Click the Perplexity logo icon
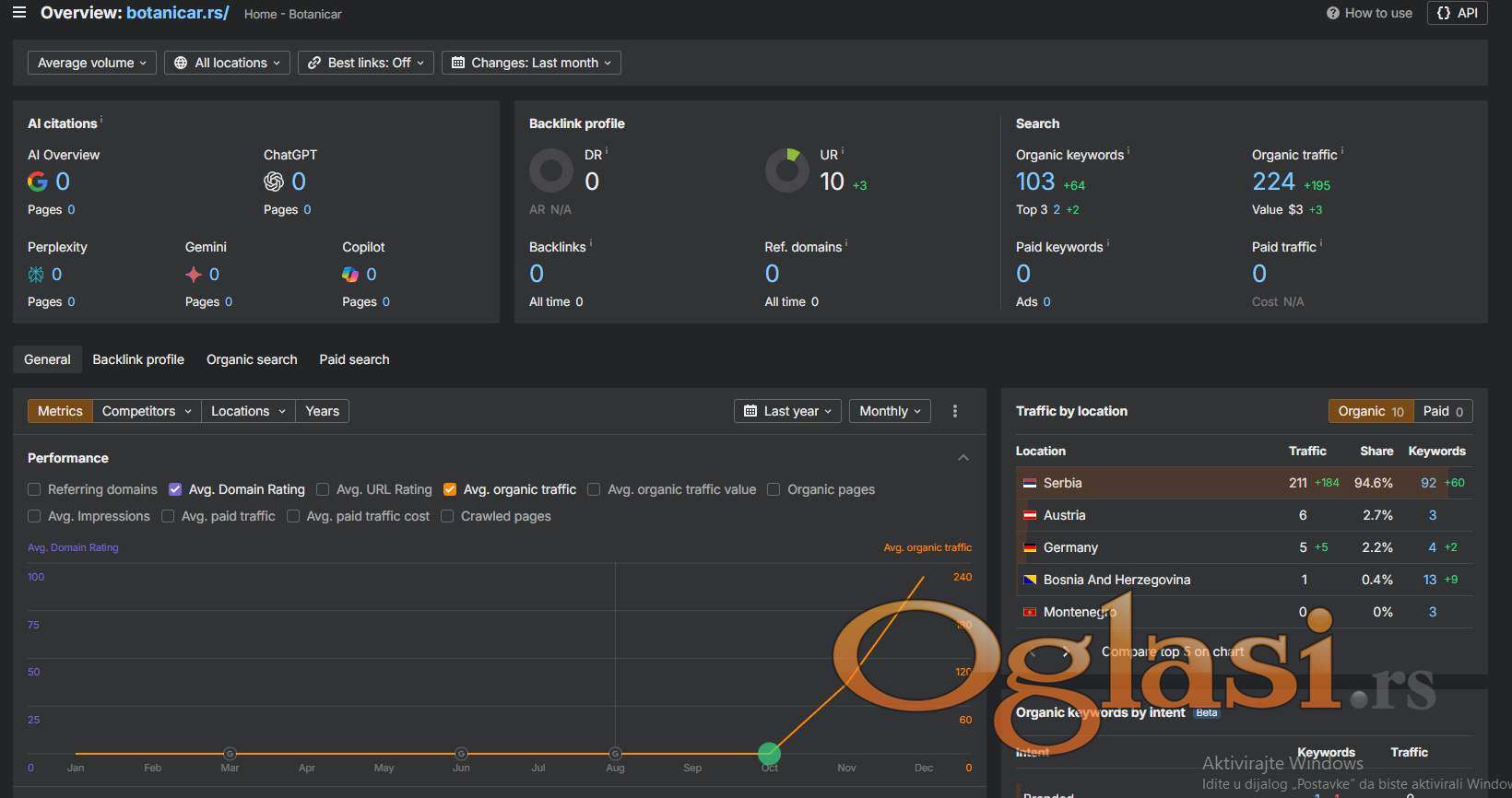1512x798 pixels. (x=36, y=275)
